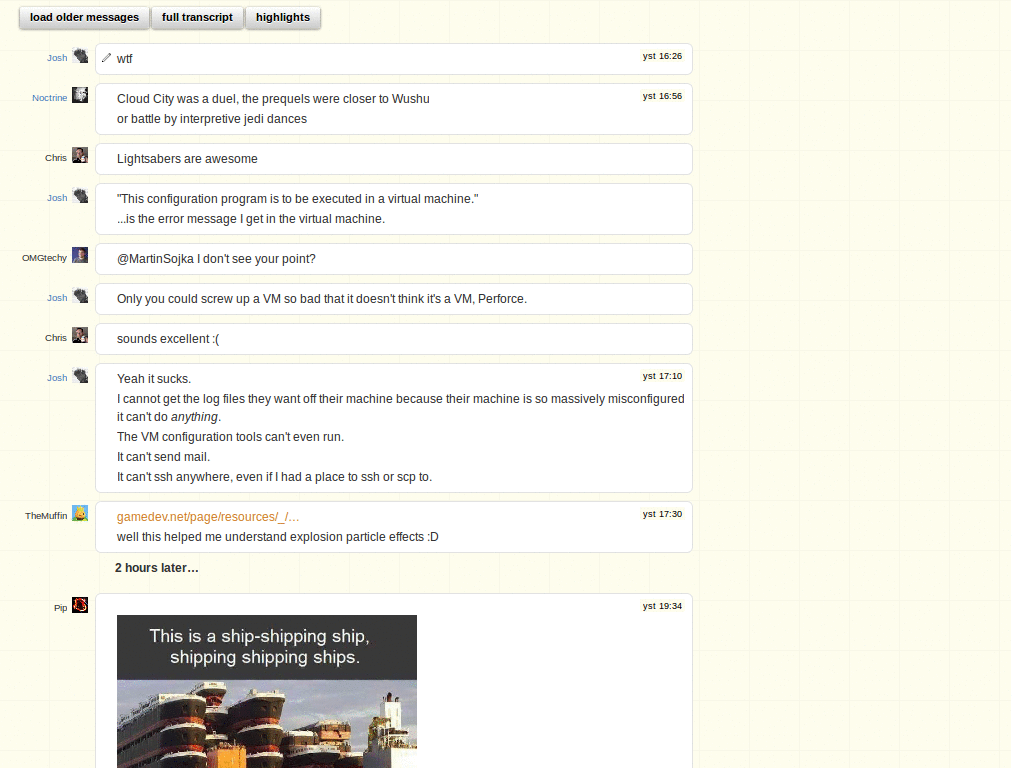Click the Chris username beside 'Lightsabers are awesome'

tap(56, 158)
